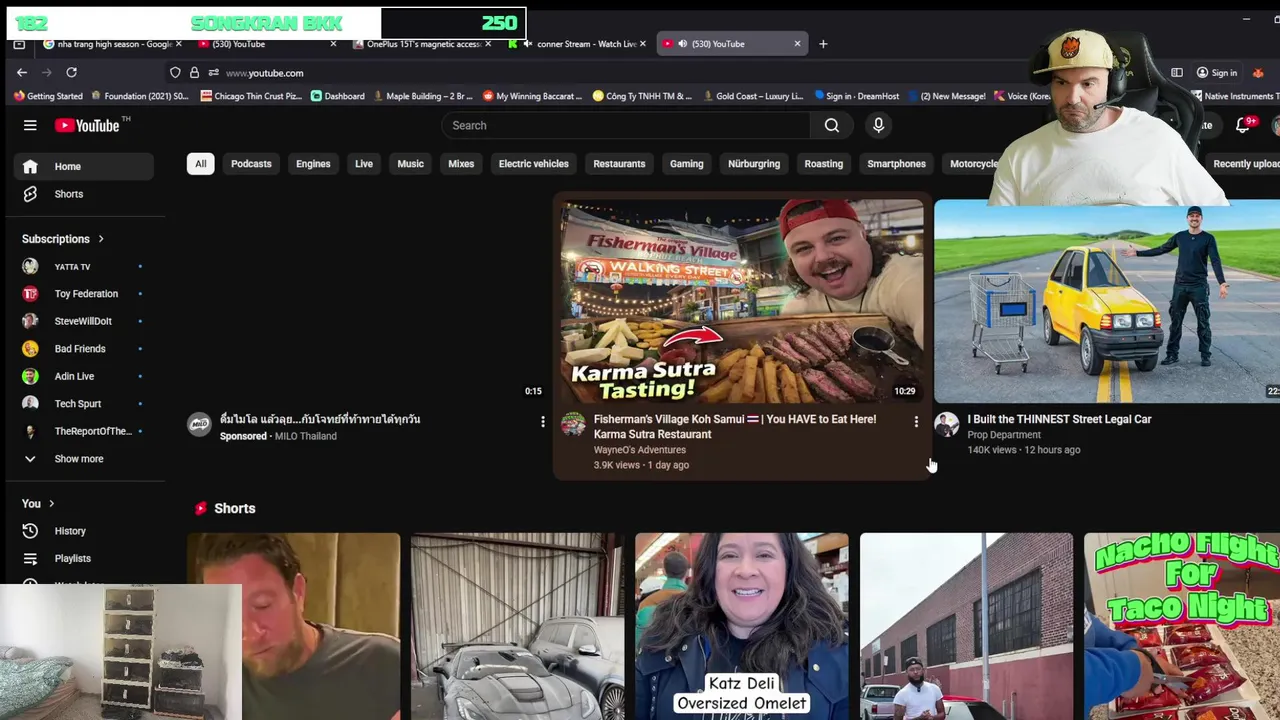
Task: Open Toy Federation subscription channel
Action: pos(84,294)
